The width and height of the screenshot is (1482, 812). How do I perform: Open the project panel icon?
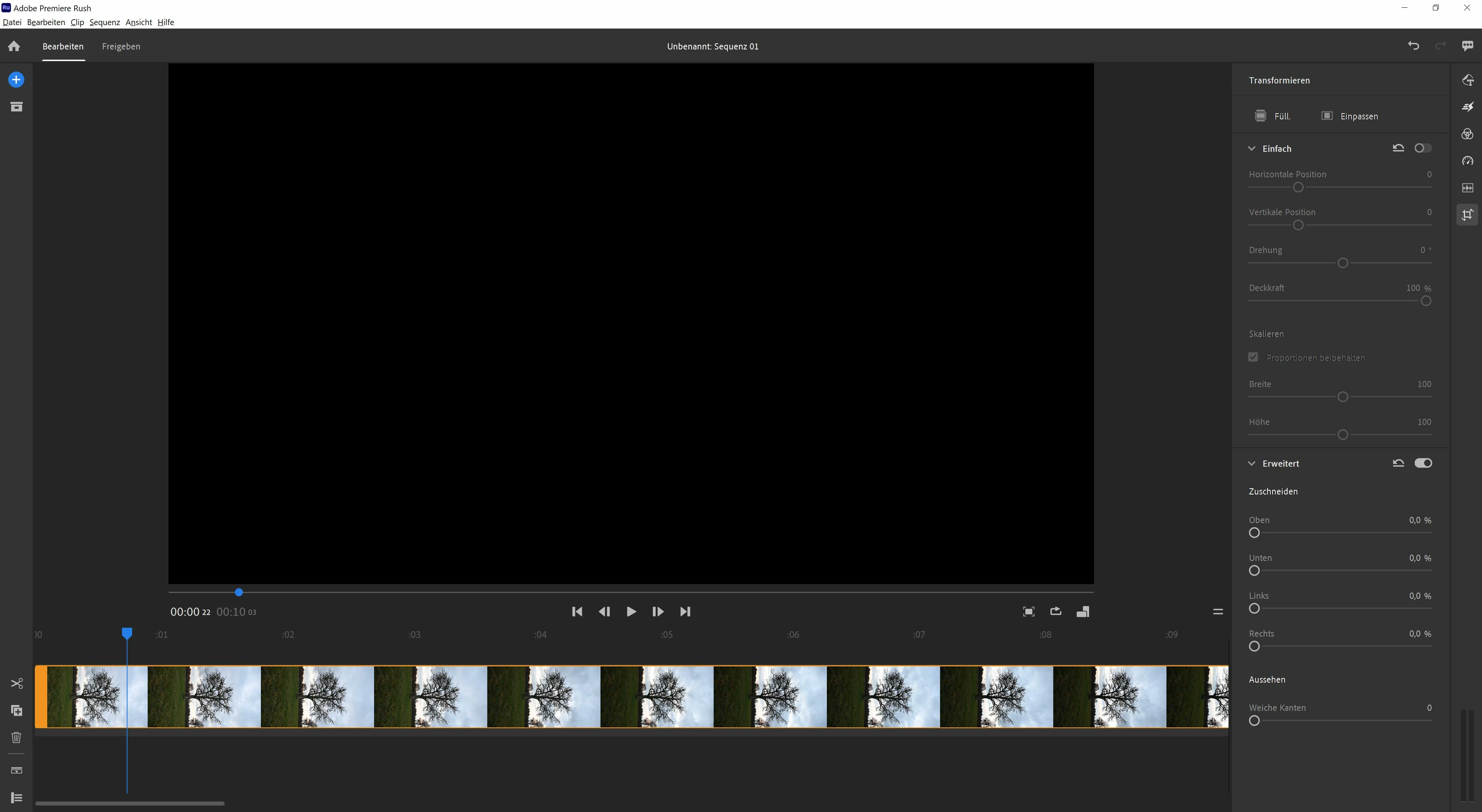coord(16,107)
